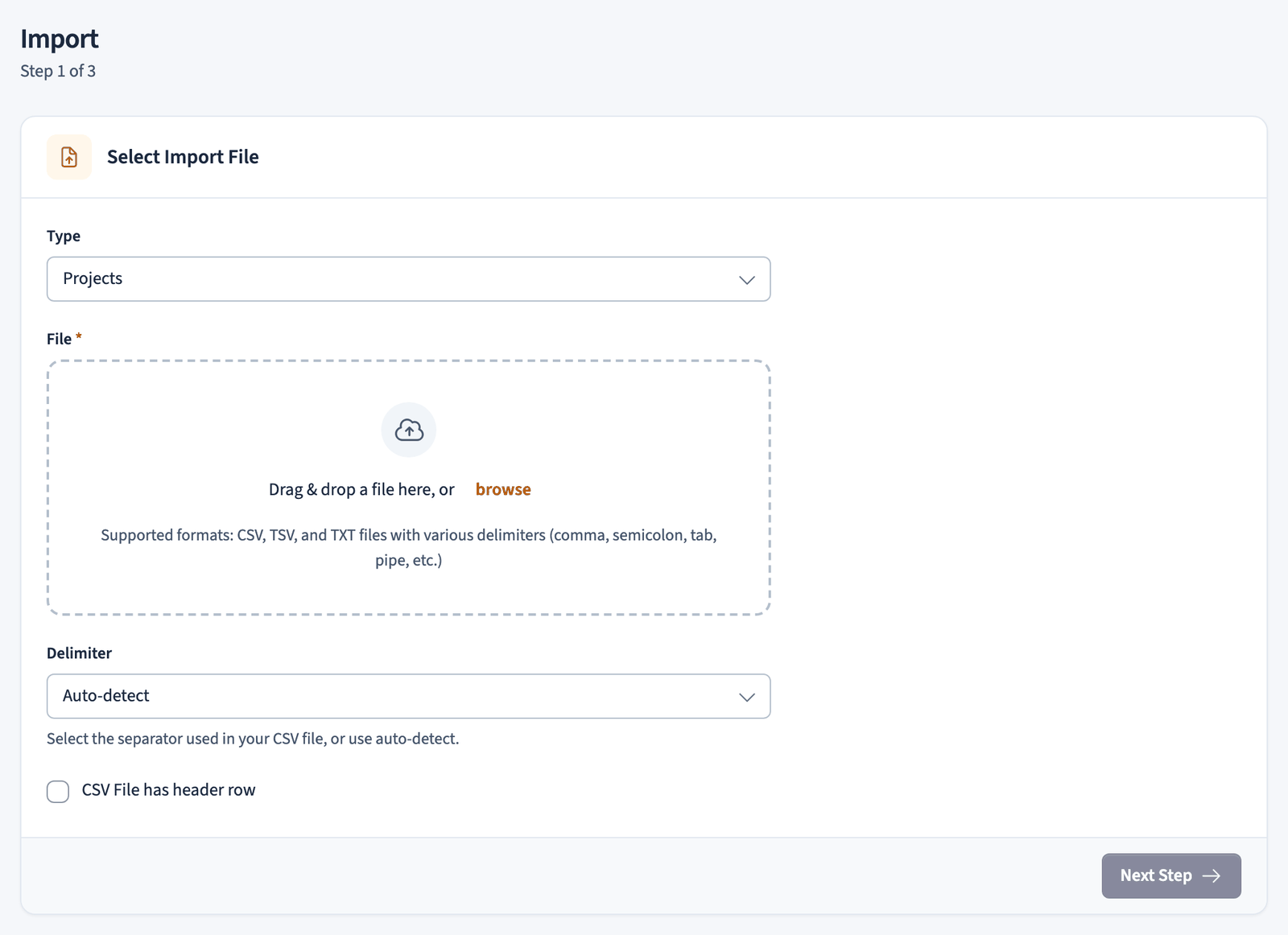Click the Select Import File heading
Viewport: 1288px width, 935px height.
click(x=183, y=157)
